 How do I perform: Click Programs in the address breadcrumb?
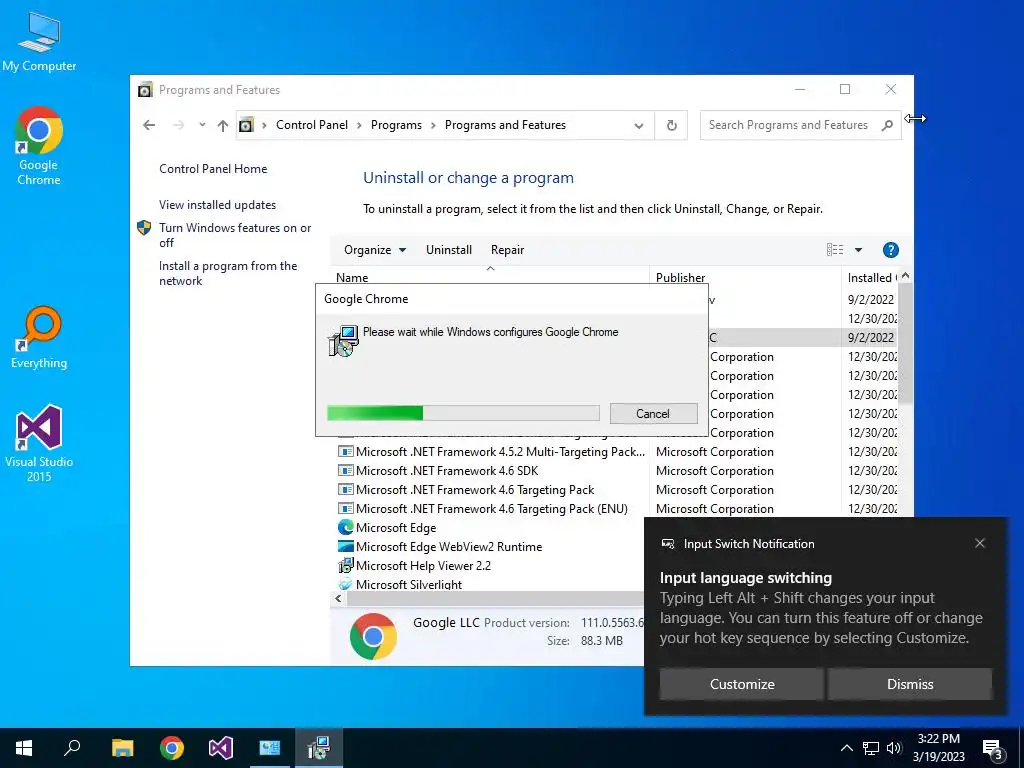[x=396, y=125]
